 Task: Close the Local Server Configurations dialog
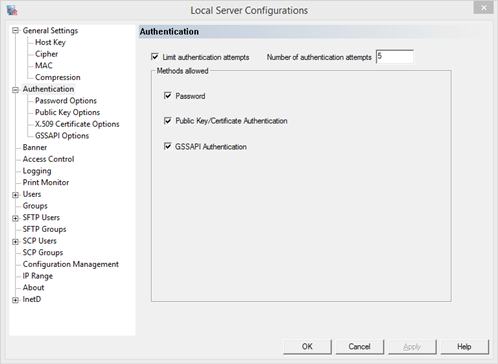coord(483,8)
